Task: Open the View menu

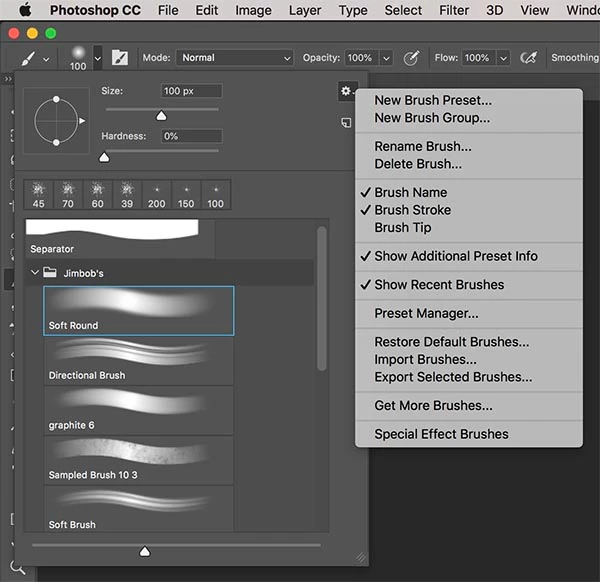Action: [535, 10]
